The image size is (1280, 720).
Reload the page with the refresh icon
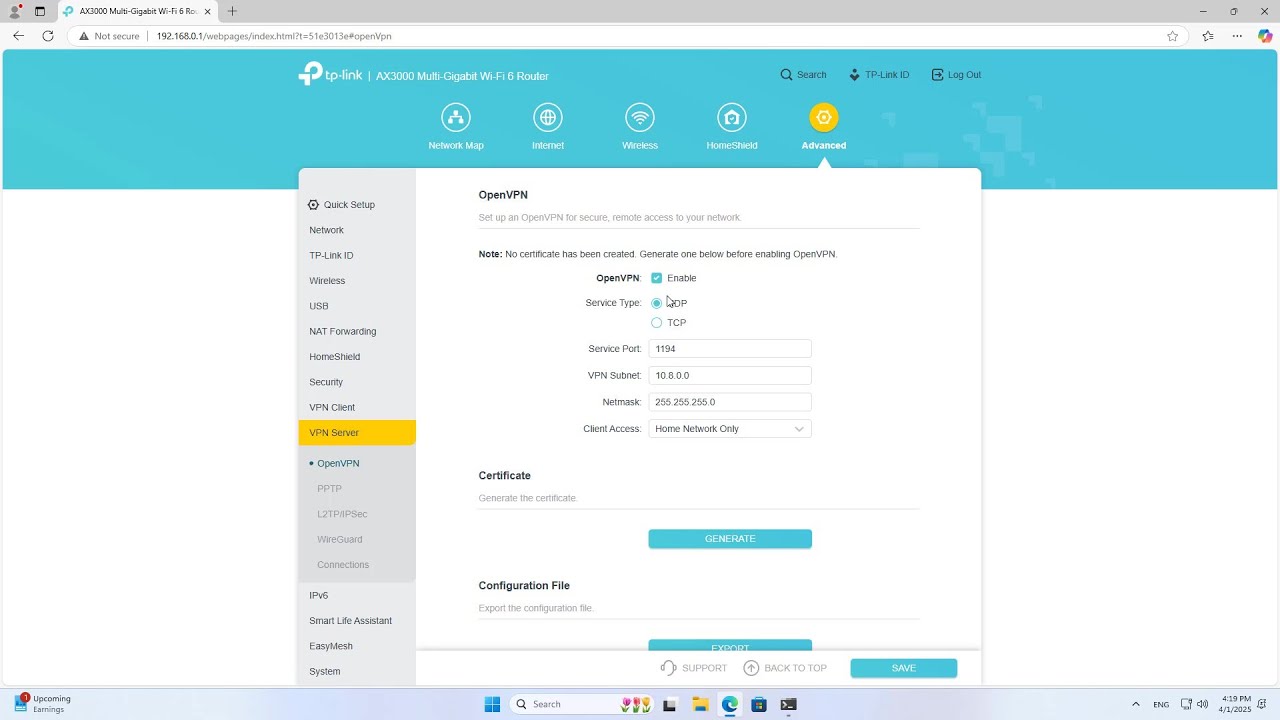[48, 36]
